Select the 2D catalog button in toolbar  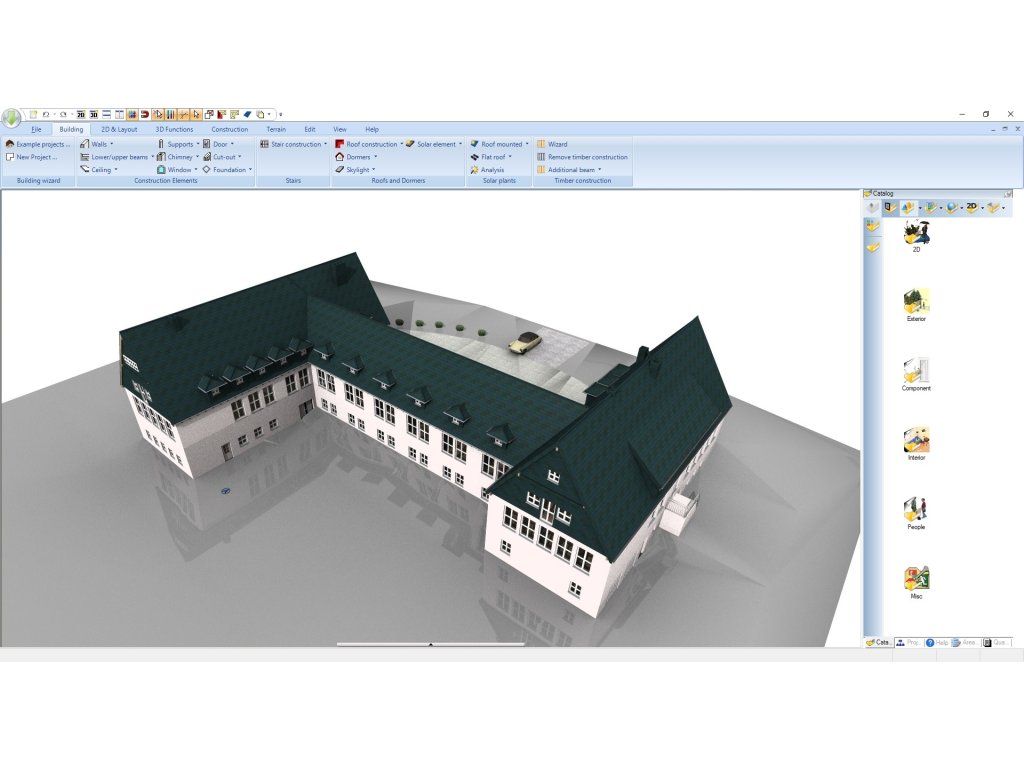pos(972,207)
